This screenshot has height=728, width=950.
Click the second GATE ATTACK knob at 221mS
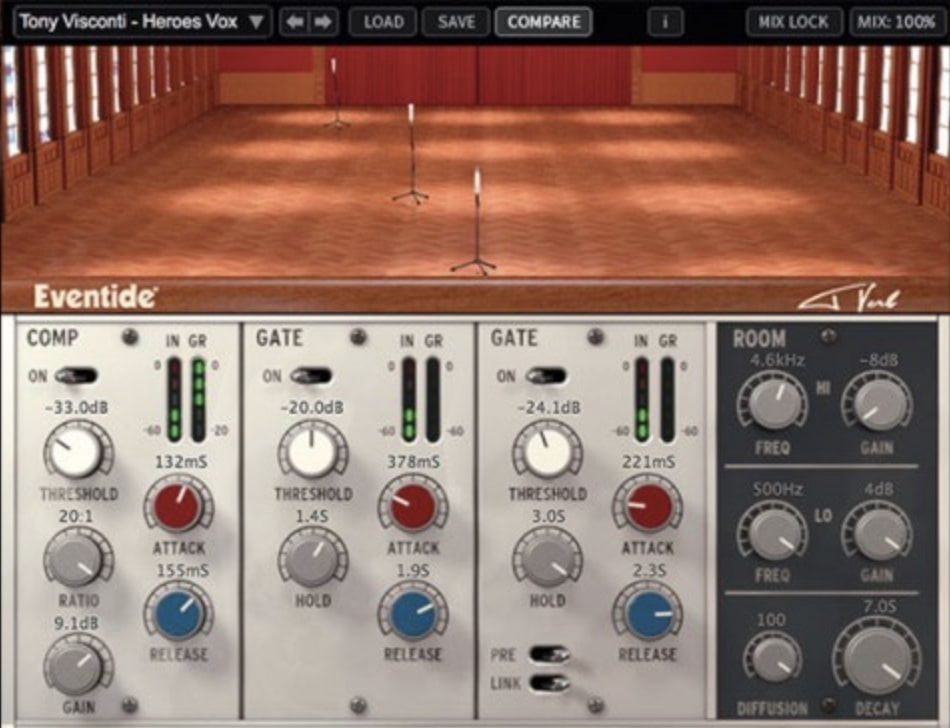(648, 506)
